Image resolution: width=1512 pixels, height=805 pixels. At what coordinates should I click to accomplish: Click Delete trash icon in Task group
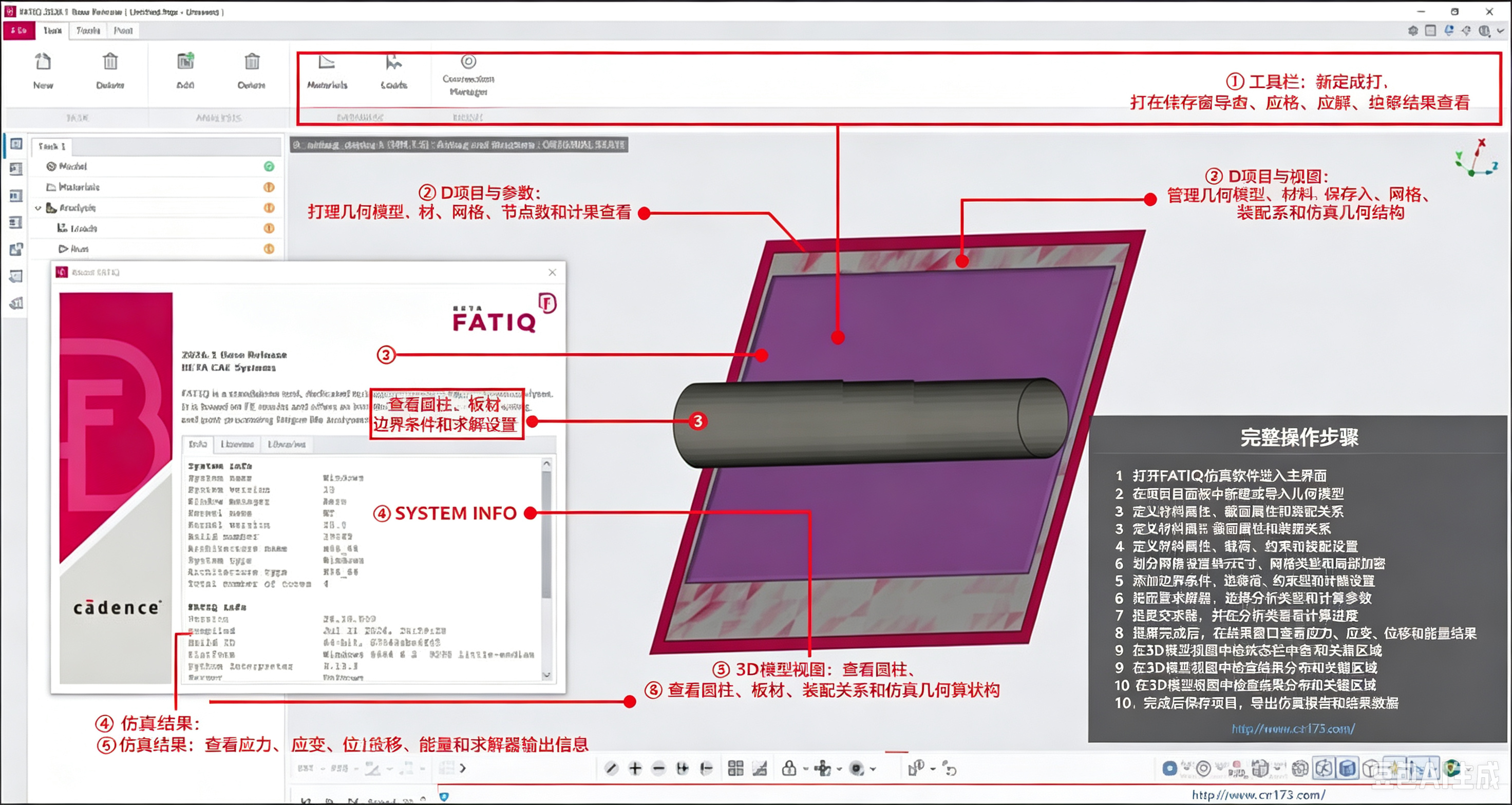point(110,62)
